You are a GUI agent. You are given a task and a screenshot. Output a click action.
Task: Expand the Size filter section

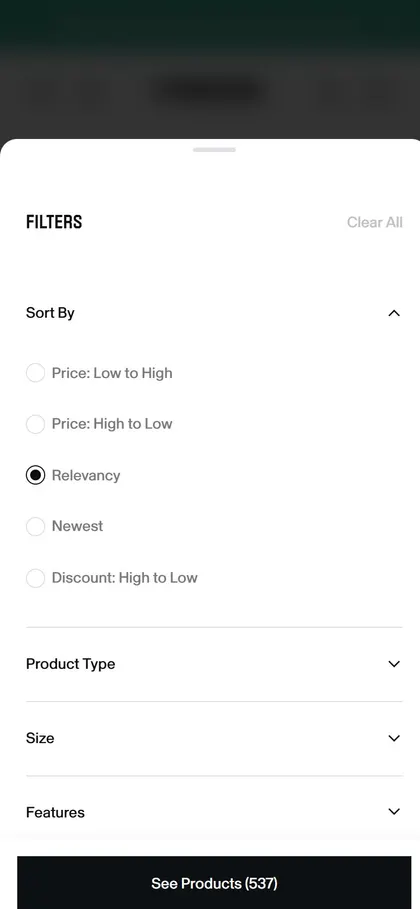214,738
